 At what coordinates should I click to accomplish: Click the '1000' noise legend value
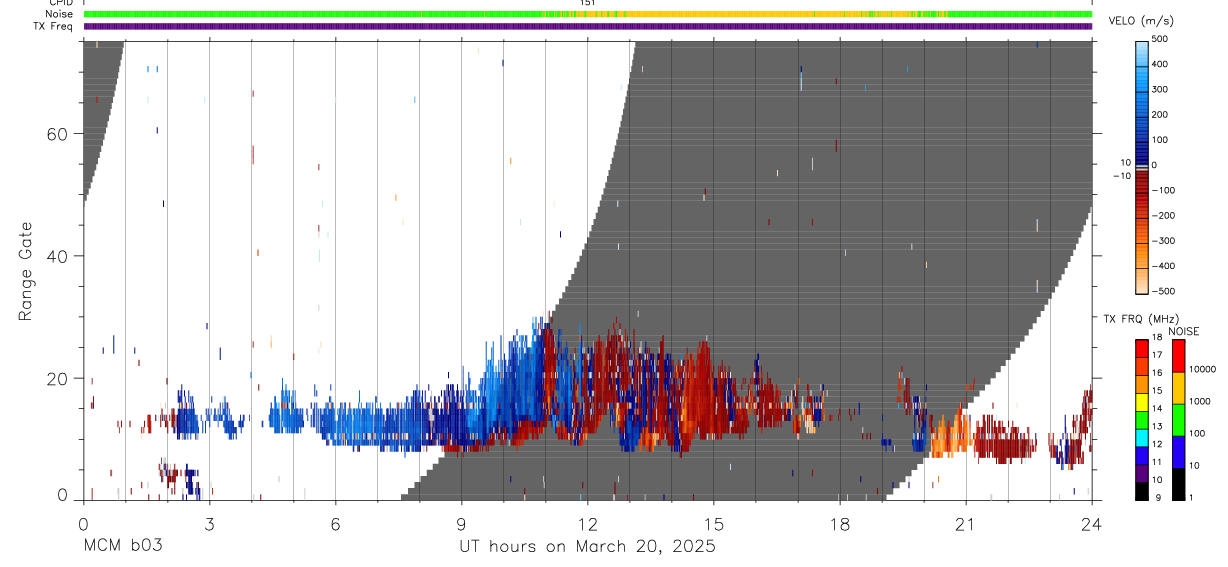(1200, 401)
